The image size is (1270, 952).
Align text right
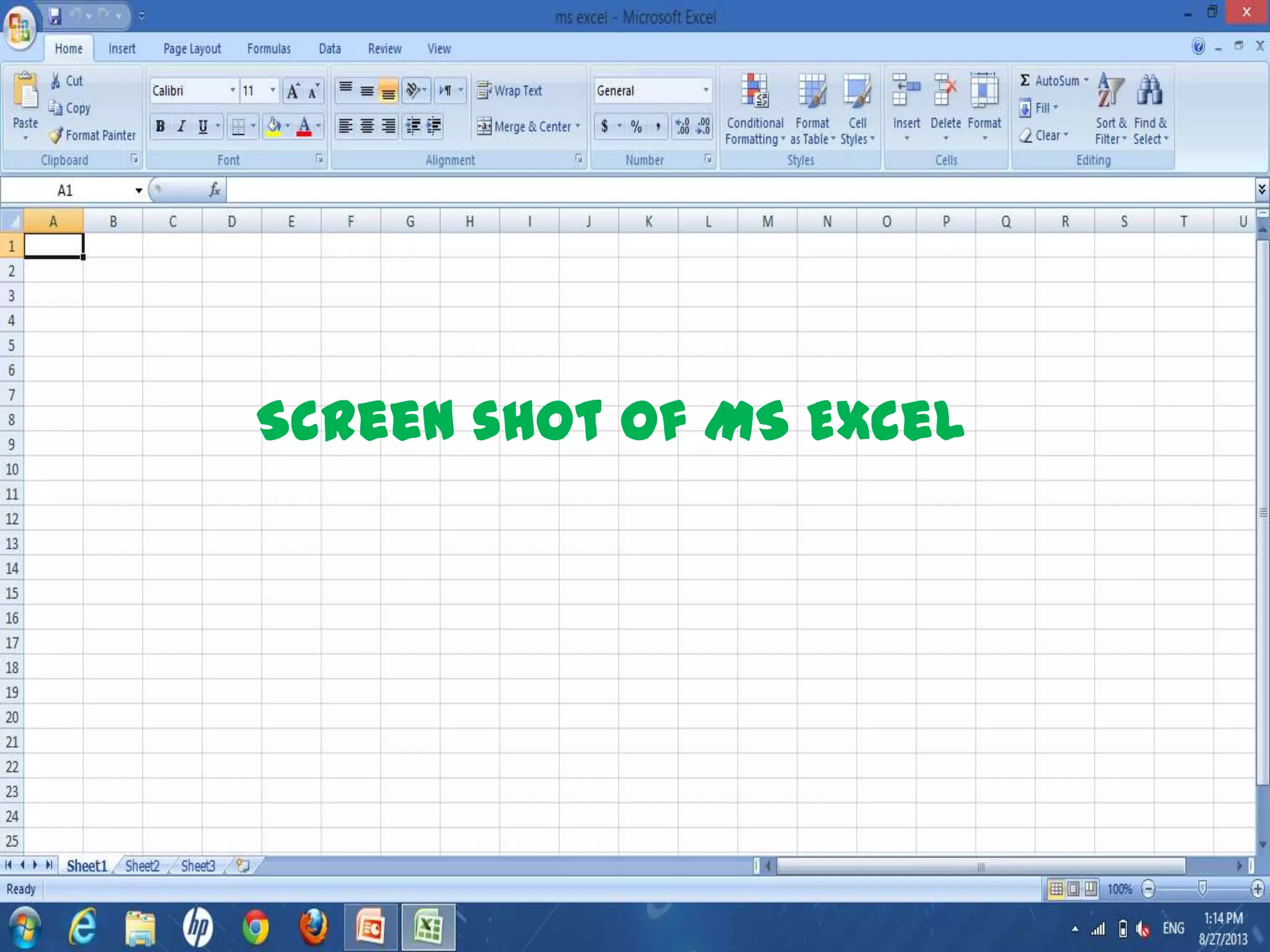click(388, 126)
